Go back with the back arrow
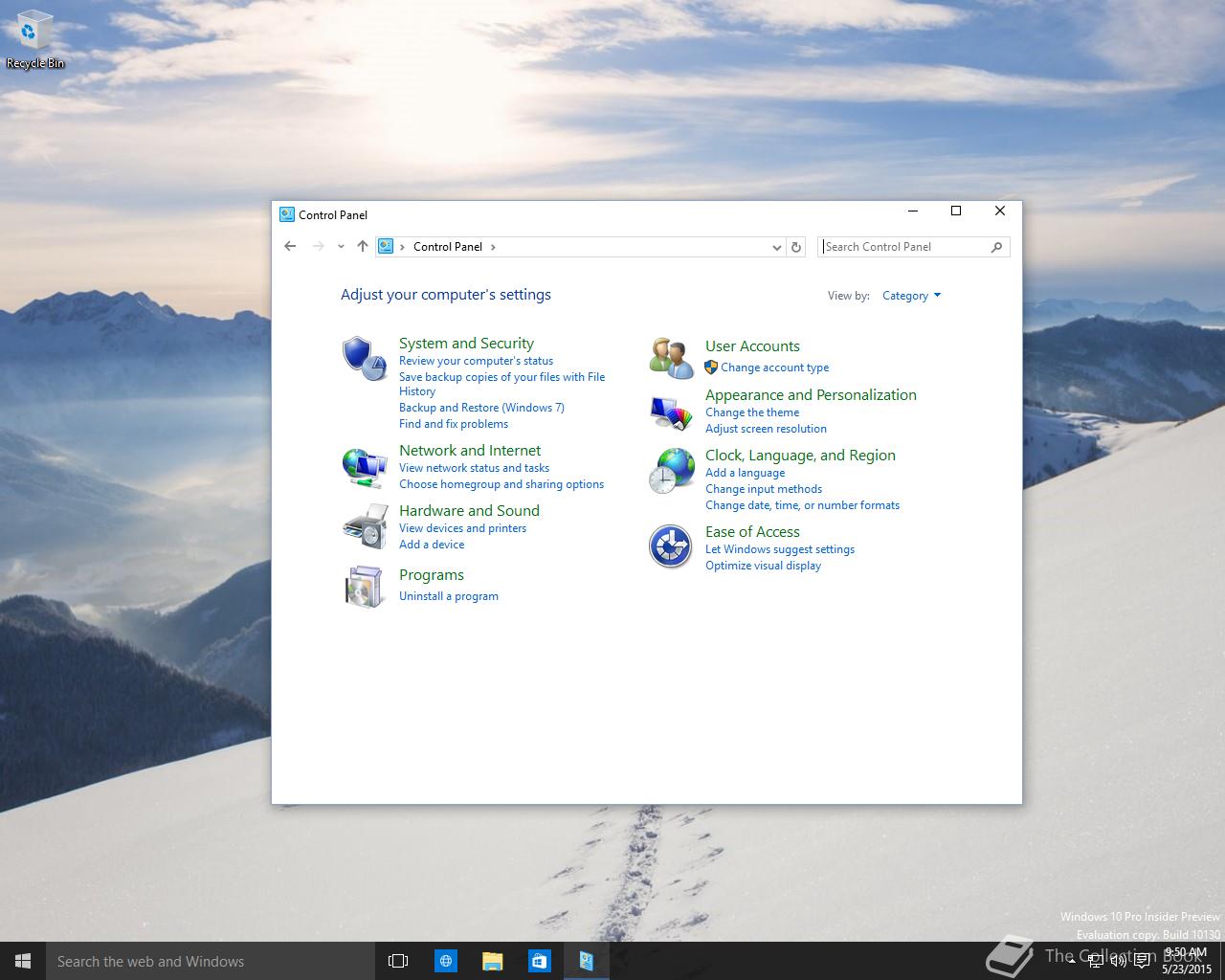The height and width of the screenshot is (980, 1225). (x=290, y=246)
